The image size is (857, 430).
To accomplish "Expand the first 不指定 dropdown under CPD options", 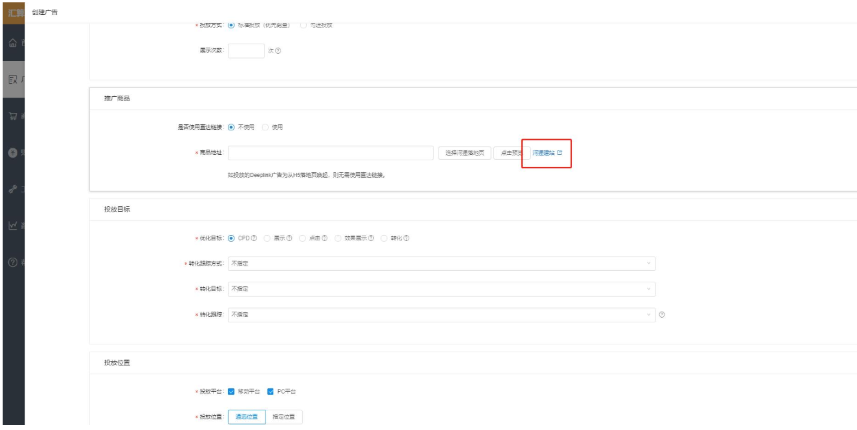I will (441, 263).
